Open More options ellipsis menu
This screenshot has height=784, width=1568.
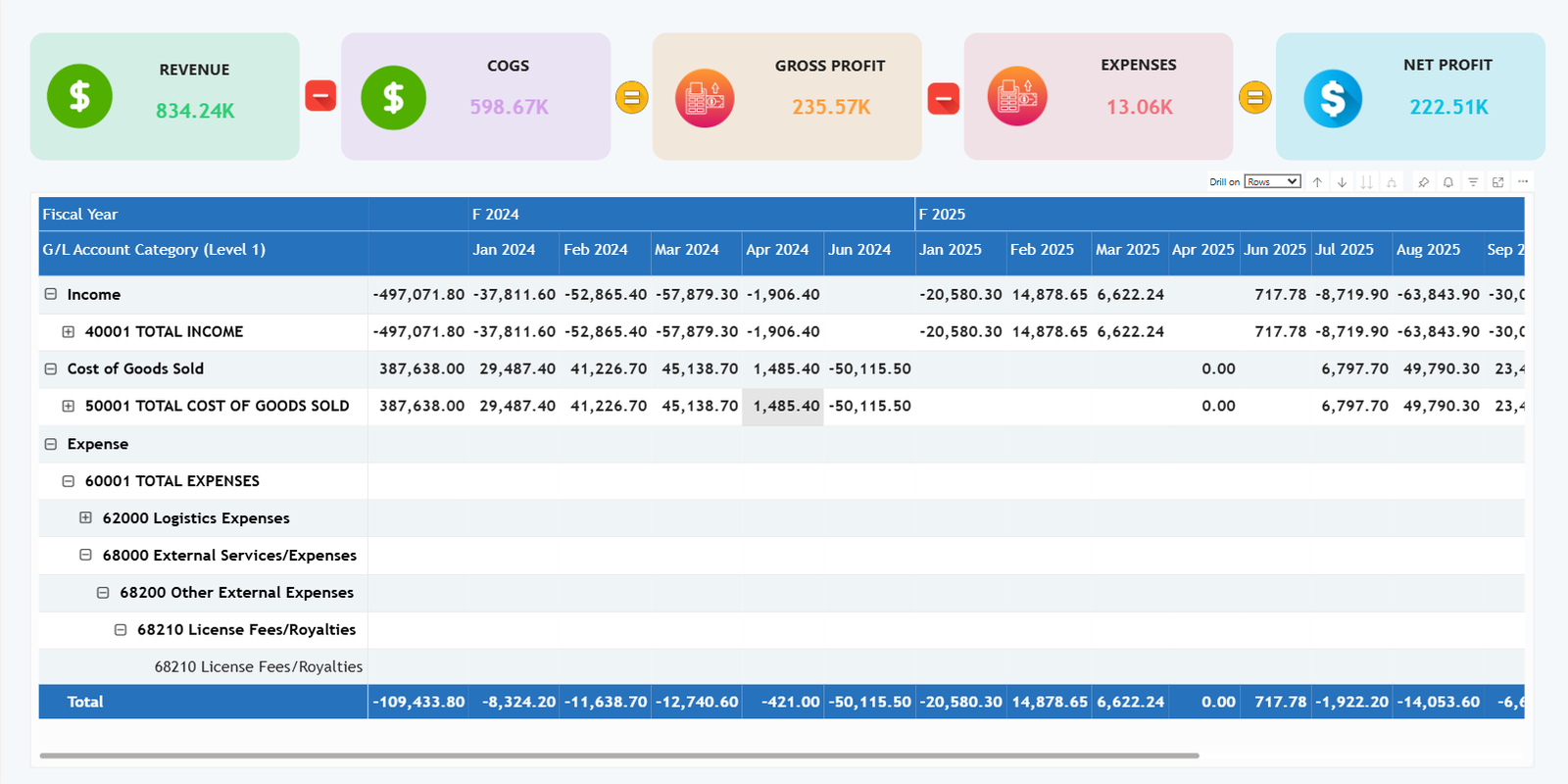click(1523, 181)
